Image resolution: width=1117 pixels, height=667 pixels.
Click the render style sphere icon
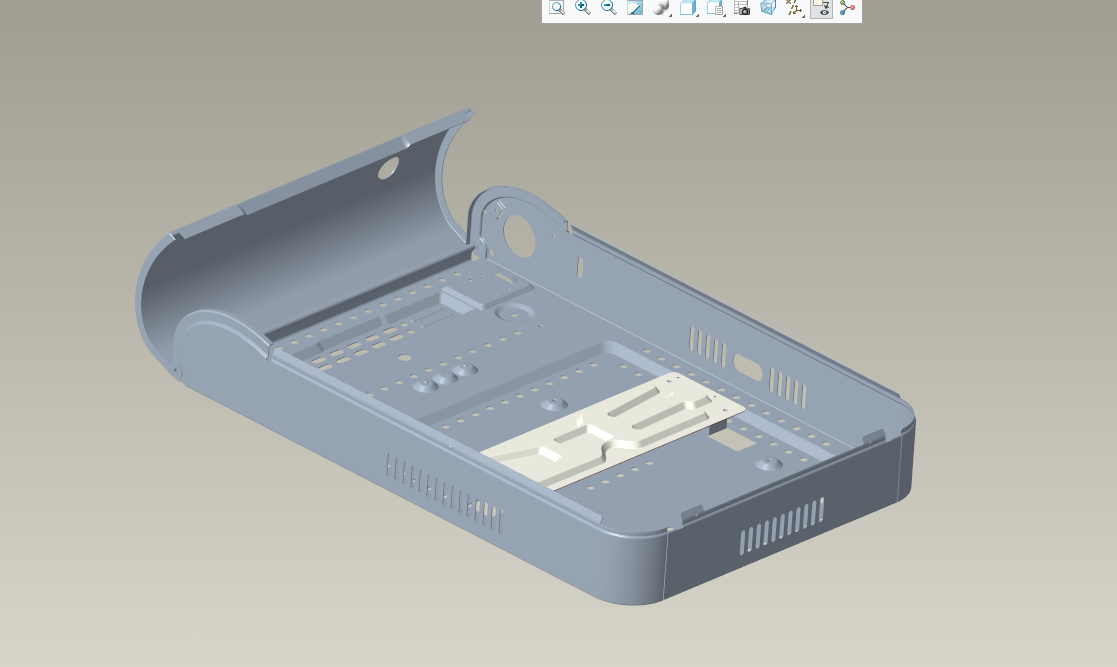coord(661,8)
